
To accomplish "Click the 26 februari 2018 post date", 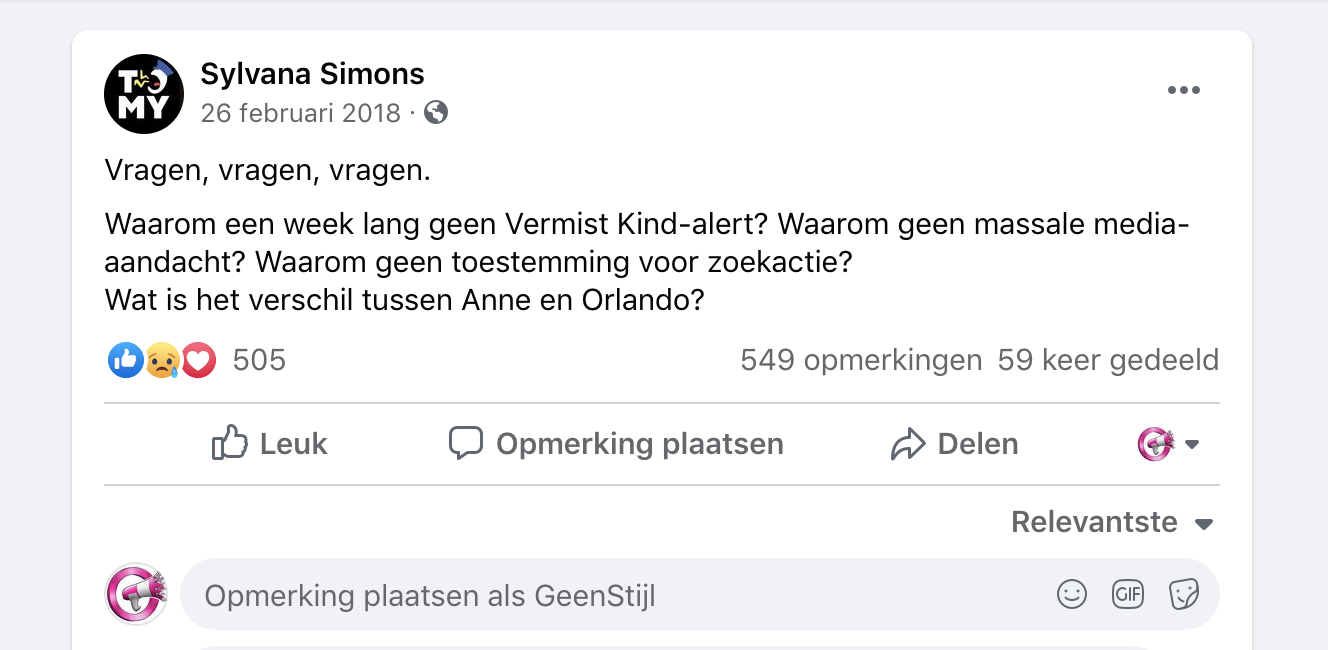I will click(x=300, y=113).
